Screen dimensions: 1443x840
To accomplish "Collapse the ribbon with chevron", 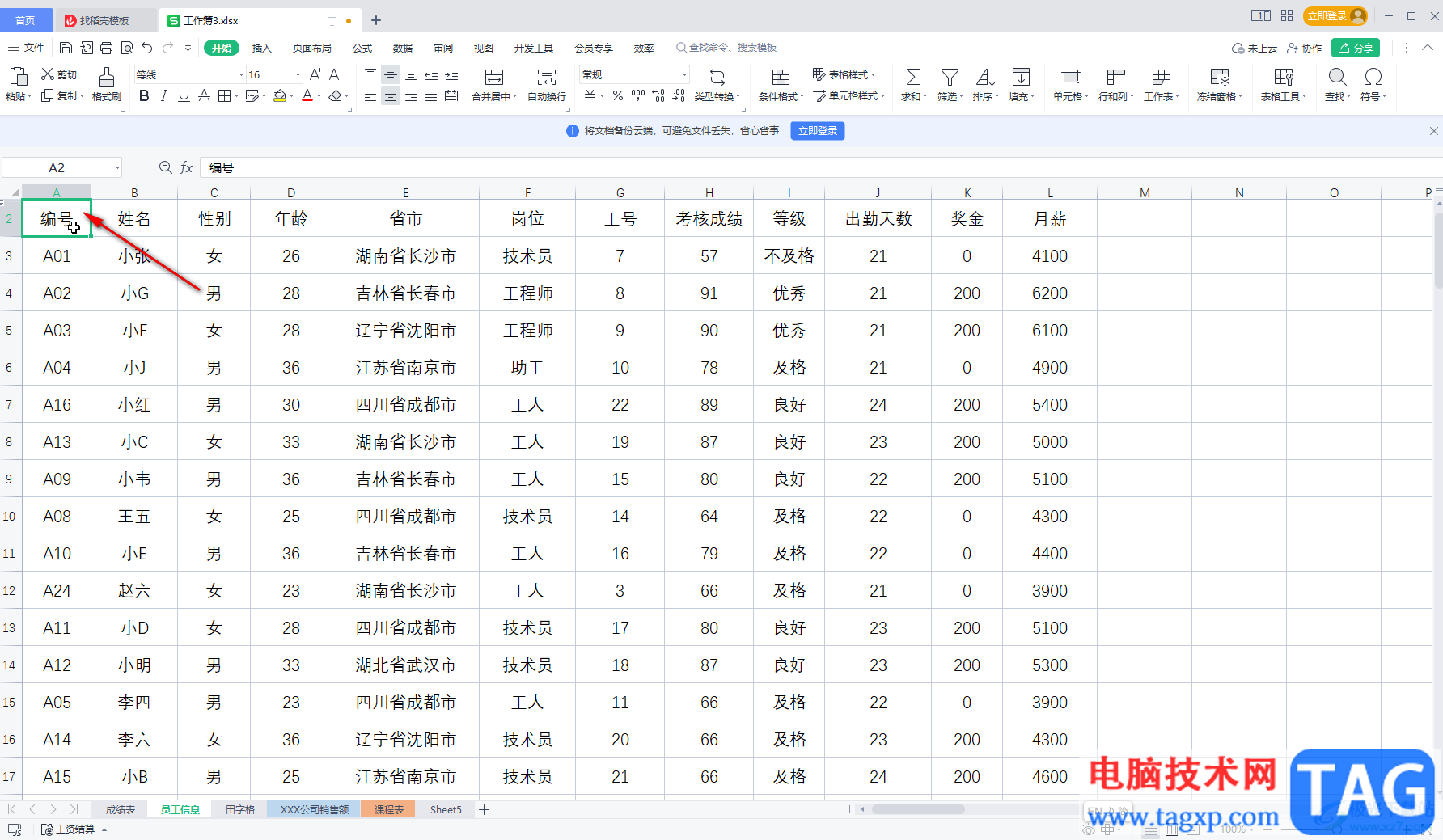I will pos(1428,48).
